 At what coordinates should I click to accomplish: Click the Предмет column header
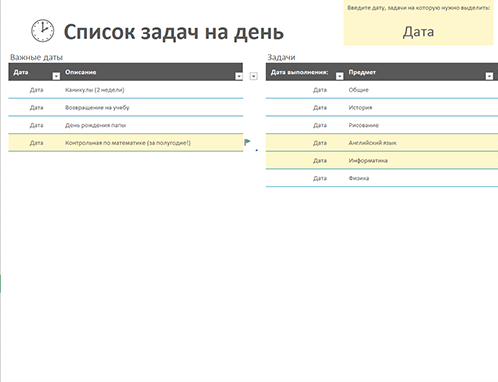(362, 72)
